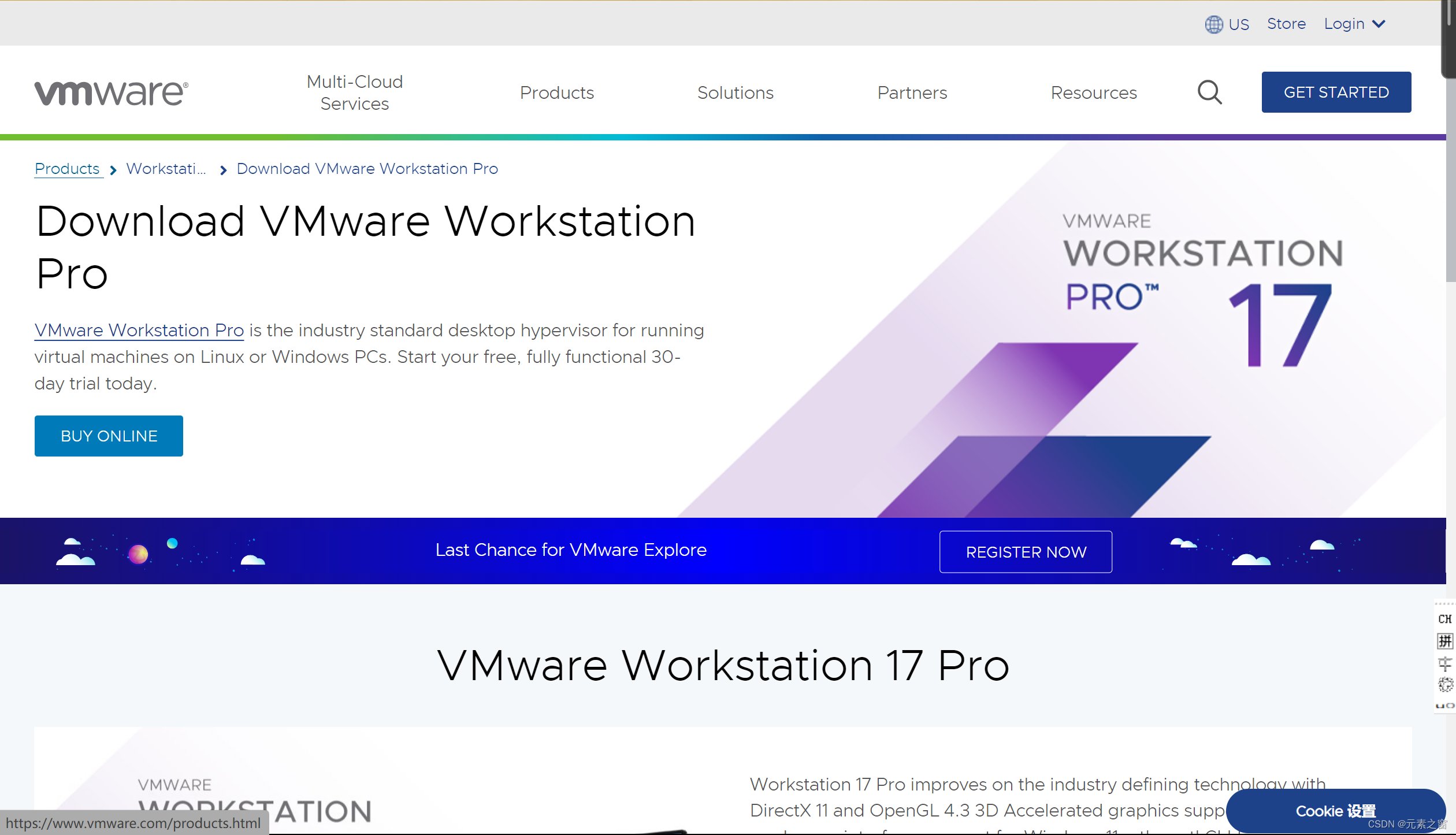The width and height of the screenshot is (1456, 835).
Task: Open the VMware Workstation Pro text link
Action: 139,330
